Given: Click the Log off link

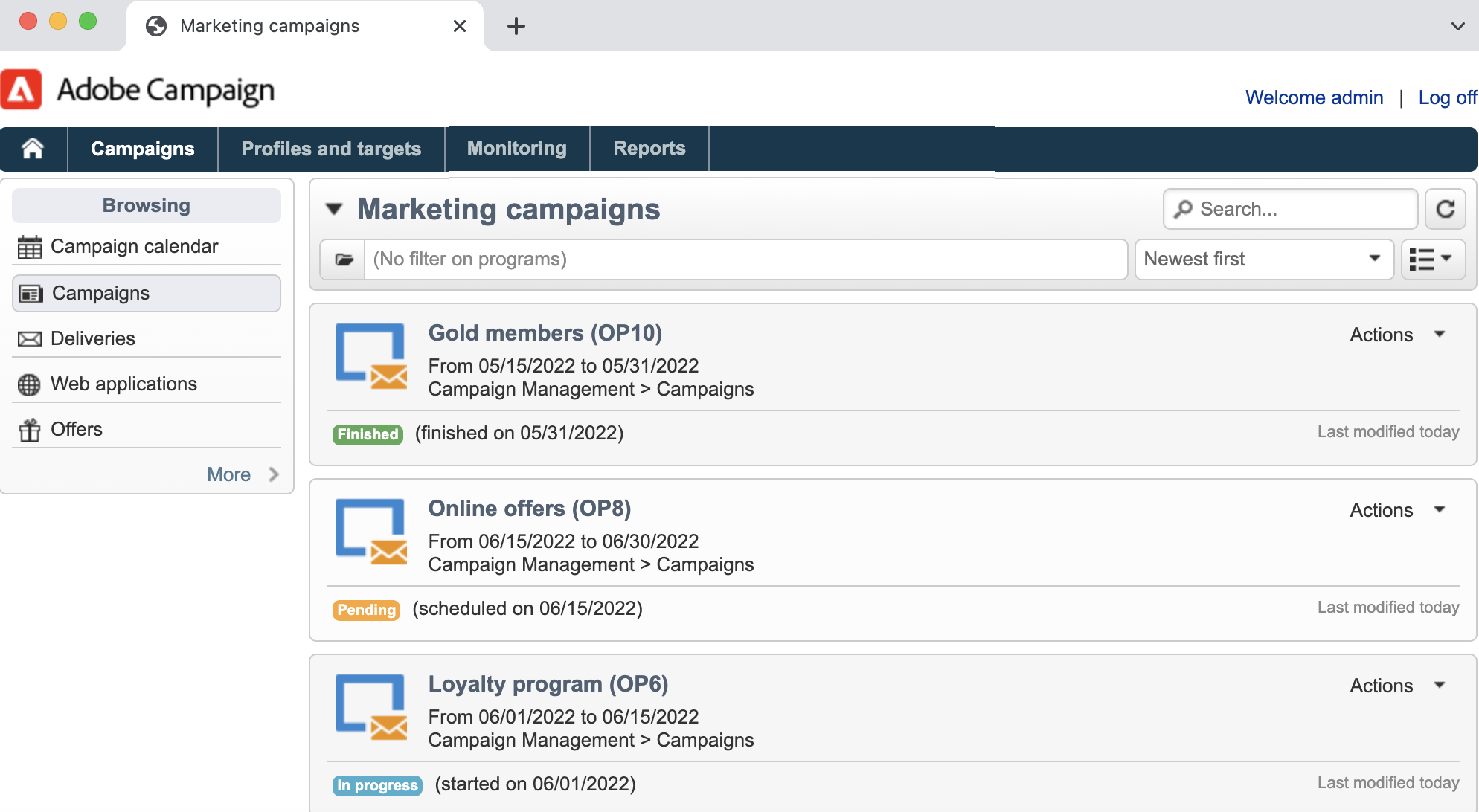Looking at the screenshot, I should tap(1446, 97).
